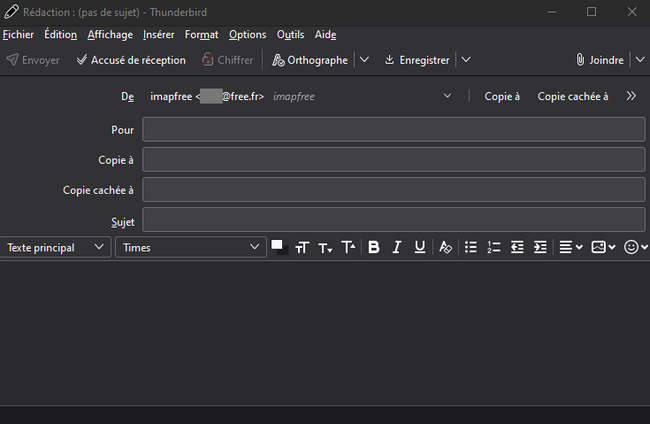Viewport: 650px width, 424px height.
Task: Open the Édition menu
Action: pyautogui.click(x=61, y=34)
